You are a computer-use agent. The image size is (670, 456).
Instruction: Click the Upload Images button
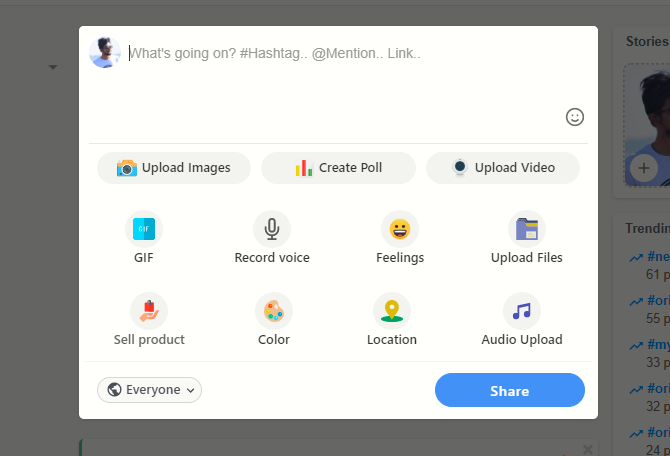pyautogui.click(x=173, y=168)
